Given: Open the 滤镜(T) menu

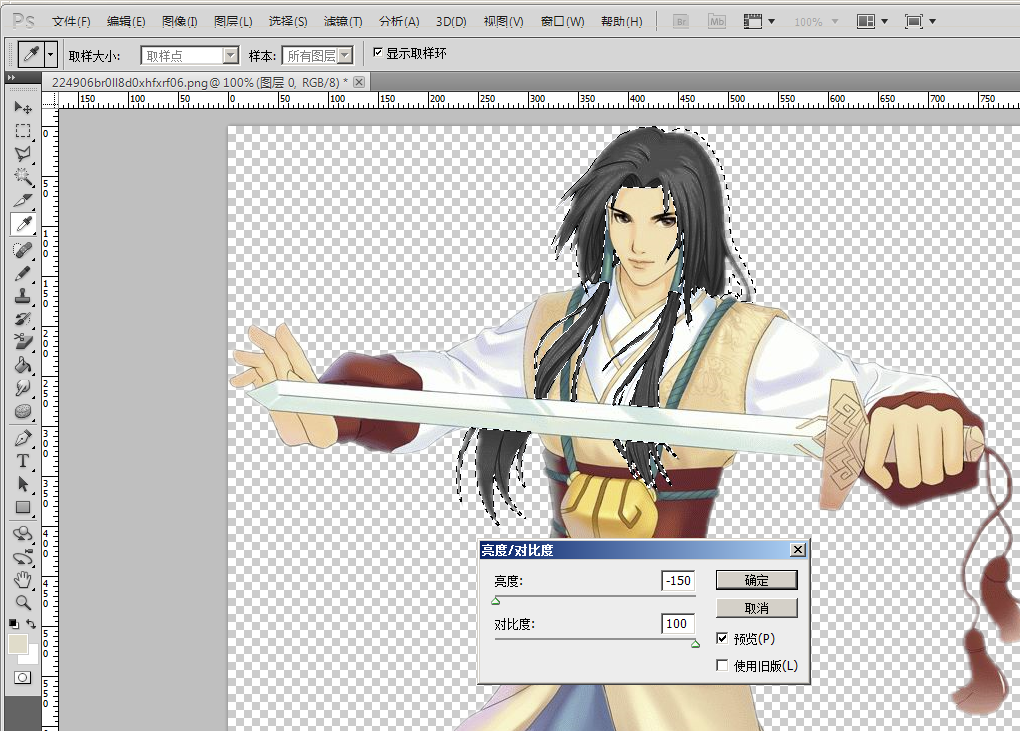Looking at the screenshot, I should click(x=343, y=21).
